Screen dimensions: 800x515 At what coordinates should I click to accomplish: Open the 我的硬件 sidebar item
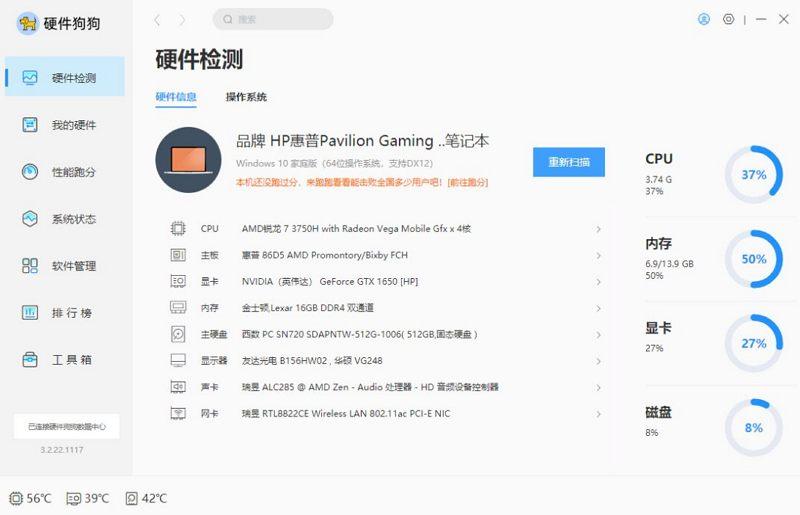click(65, 125)
